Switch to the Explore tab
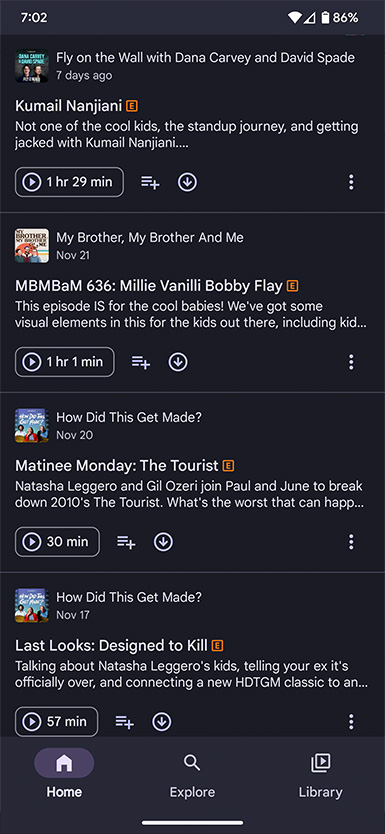Image resolution: width=385 pixels, height=834 pixels. (192, 777)
